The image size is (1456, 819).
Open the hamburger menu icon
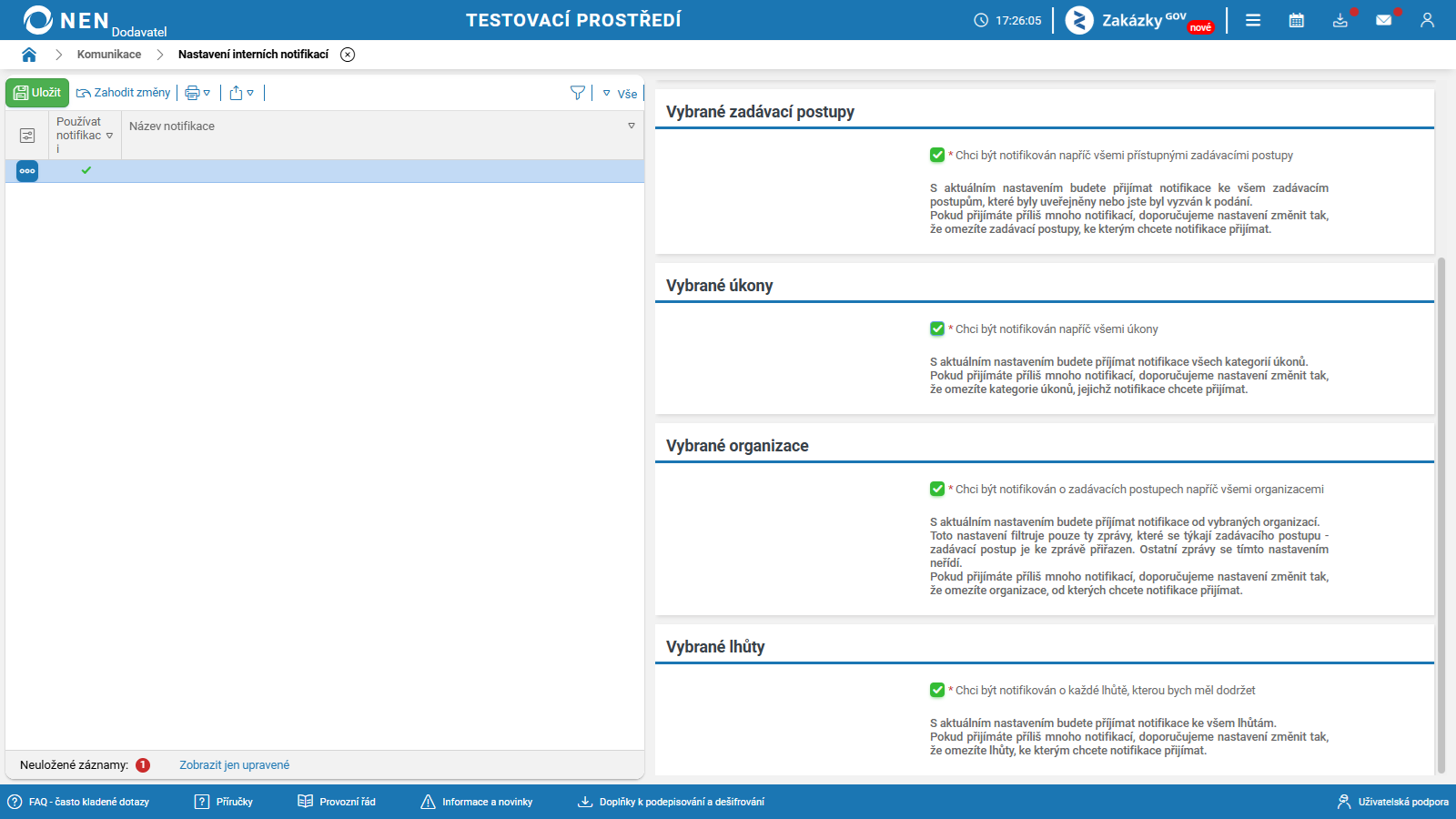(1253, 20)
